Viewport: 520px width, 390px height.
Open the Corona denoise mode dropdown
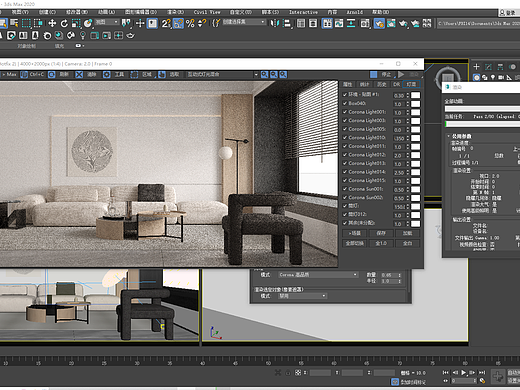pyautogui.click(x=318, y=275)
